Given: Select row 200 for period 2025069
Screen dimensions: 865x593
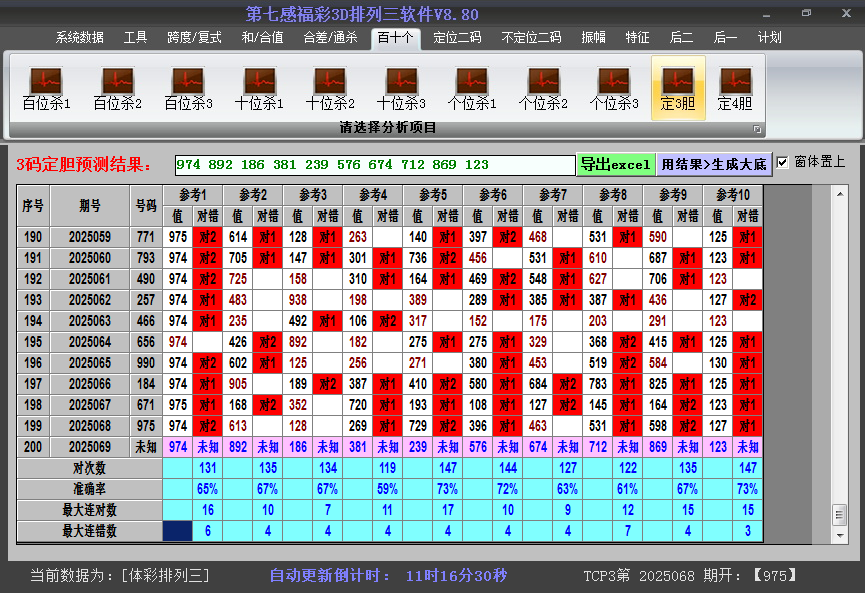Looking at the screenshot, I should pyautogui.click(x=90, y=447).
